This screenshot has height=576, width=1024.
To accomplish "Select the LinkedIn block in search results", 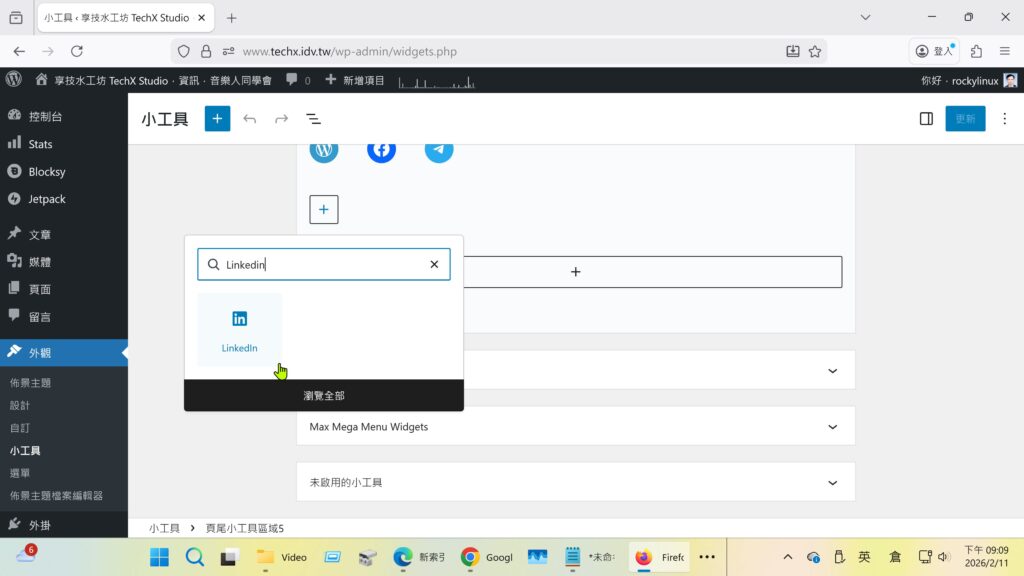I will pyautogui.click(x=240, y=330).
